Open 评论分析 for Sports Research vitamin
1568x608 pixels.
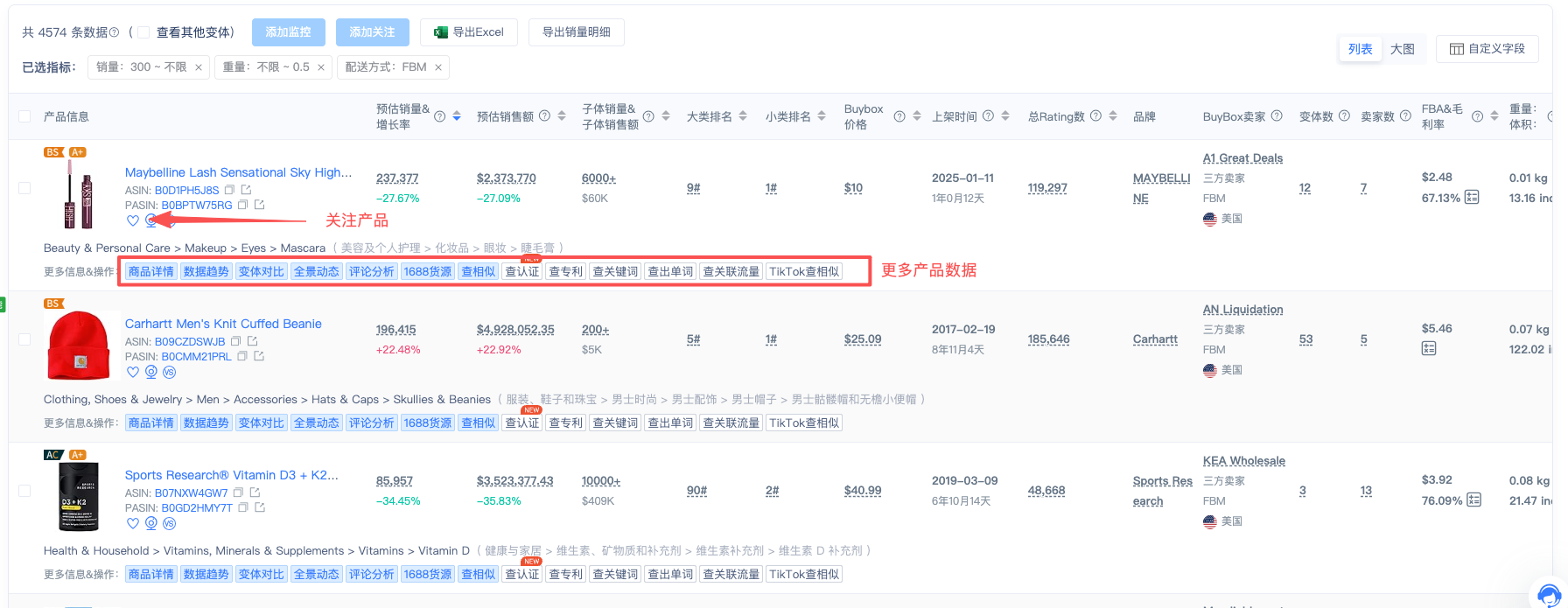(372, 574)
